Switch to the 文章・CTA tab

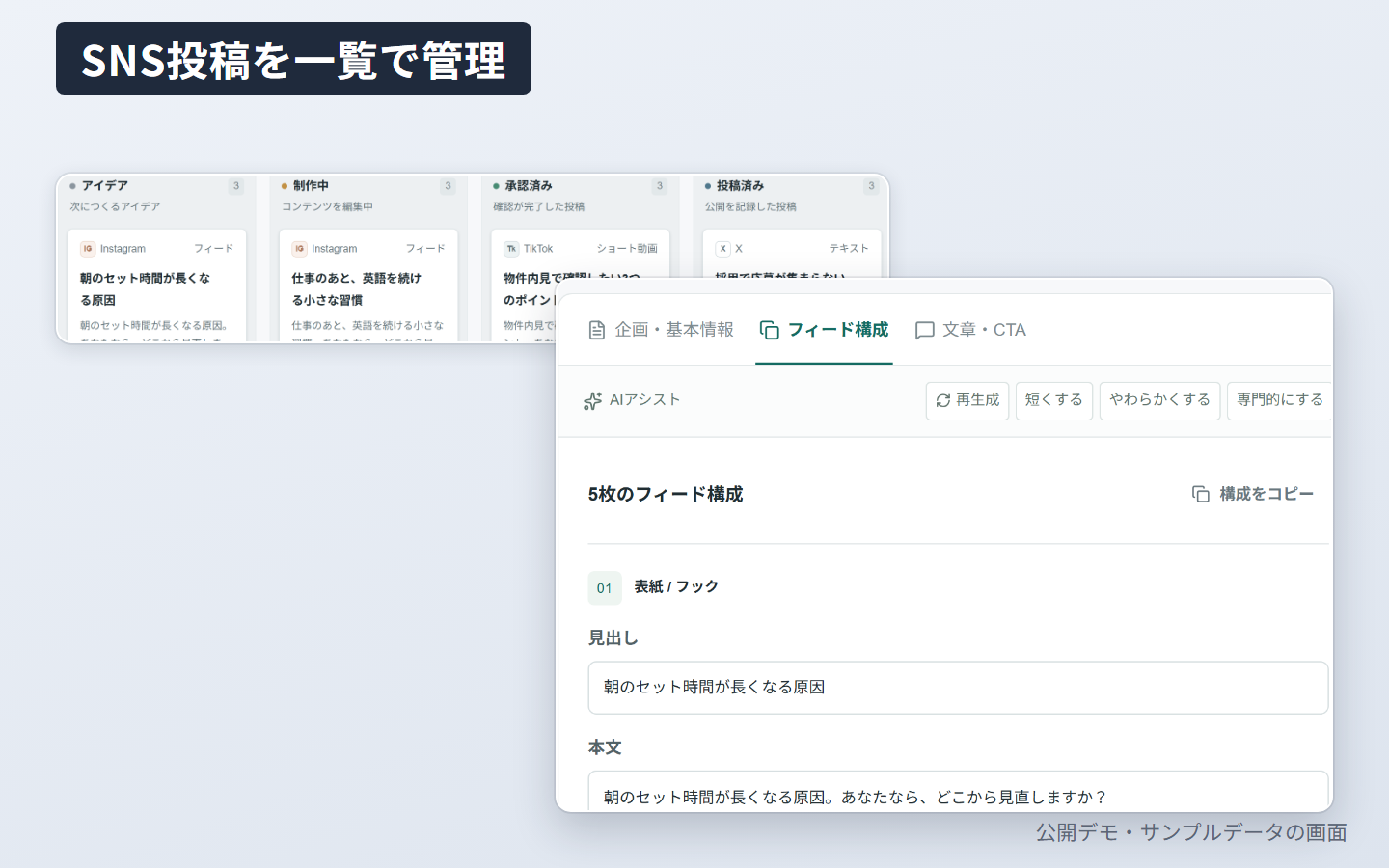click(970, 330)
